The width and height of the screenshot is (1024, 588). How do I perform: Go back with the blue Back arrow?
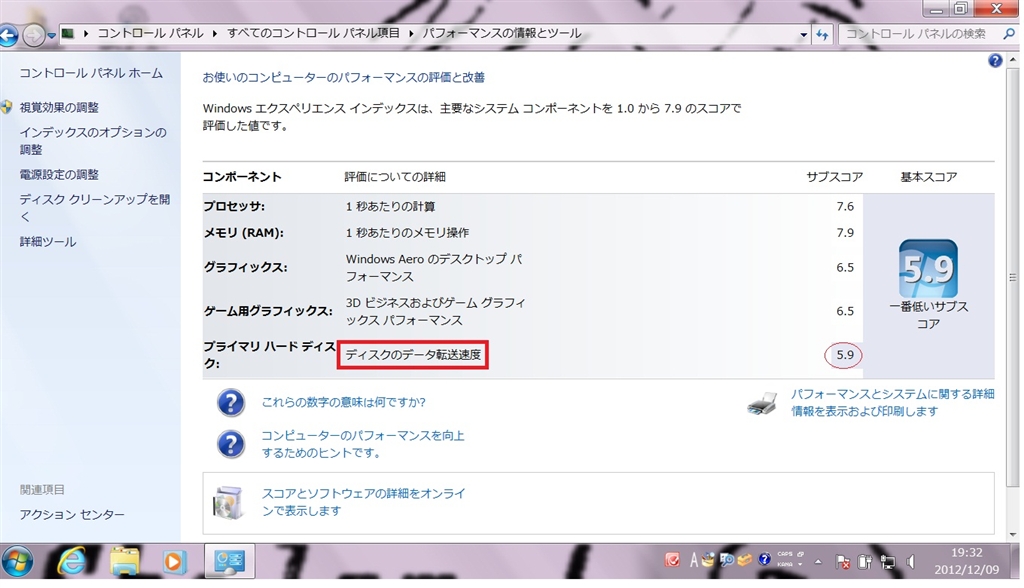point(8,35)
